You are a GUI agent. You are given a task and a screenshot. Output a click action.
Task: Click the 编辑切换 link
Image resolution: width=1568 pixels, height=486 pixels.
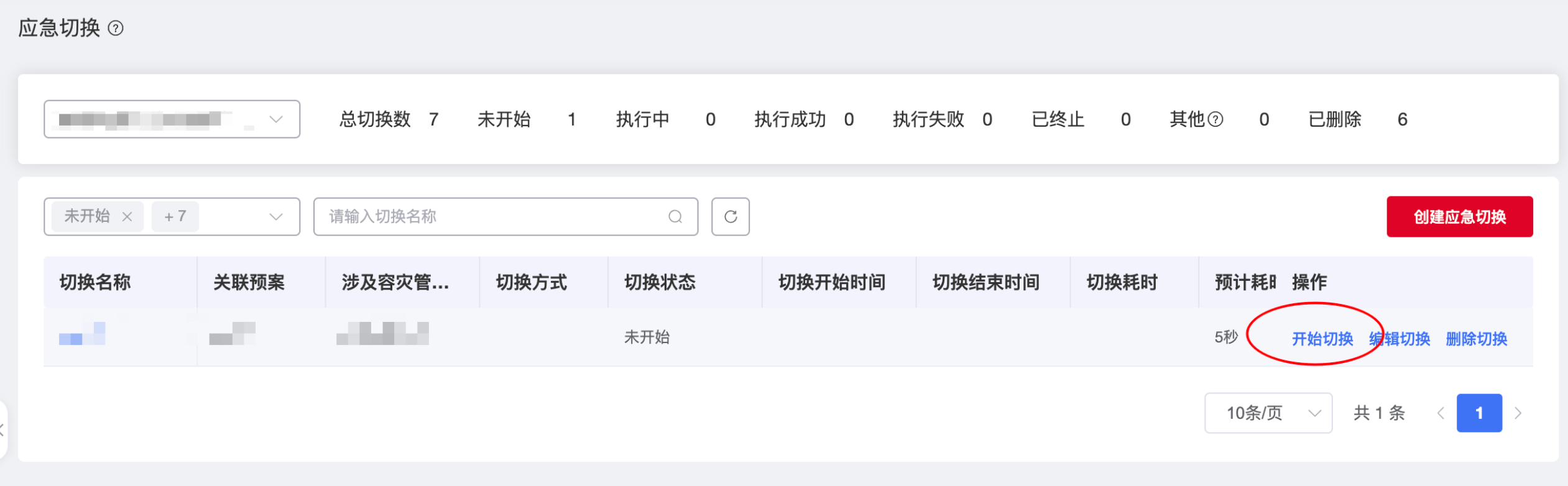pyautogui.click(x=1400, y=339)
